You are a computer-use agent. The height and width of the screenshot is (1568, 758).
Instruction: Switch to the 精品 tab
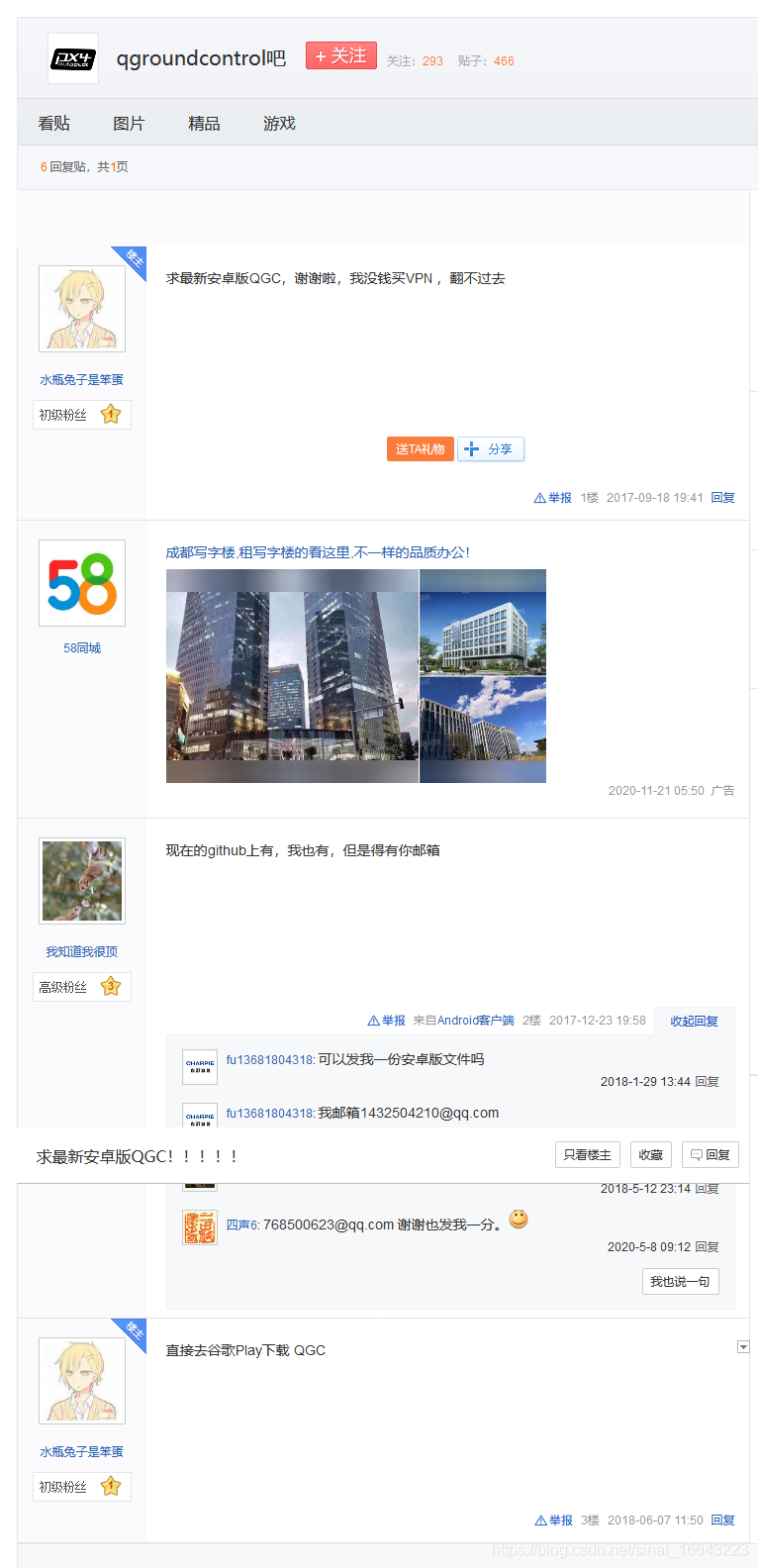pyautogui.click(x=204, y=123)
